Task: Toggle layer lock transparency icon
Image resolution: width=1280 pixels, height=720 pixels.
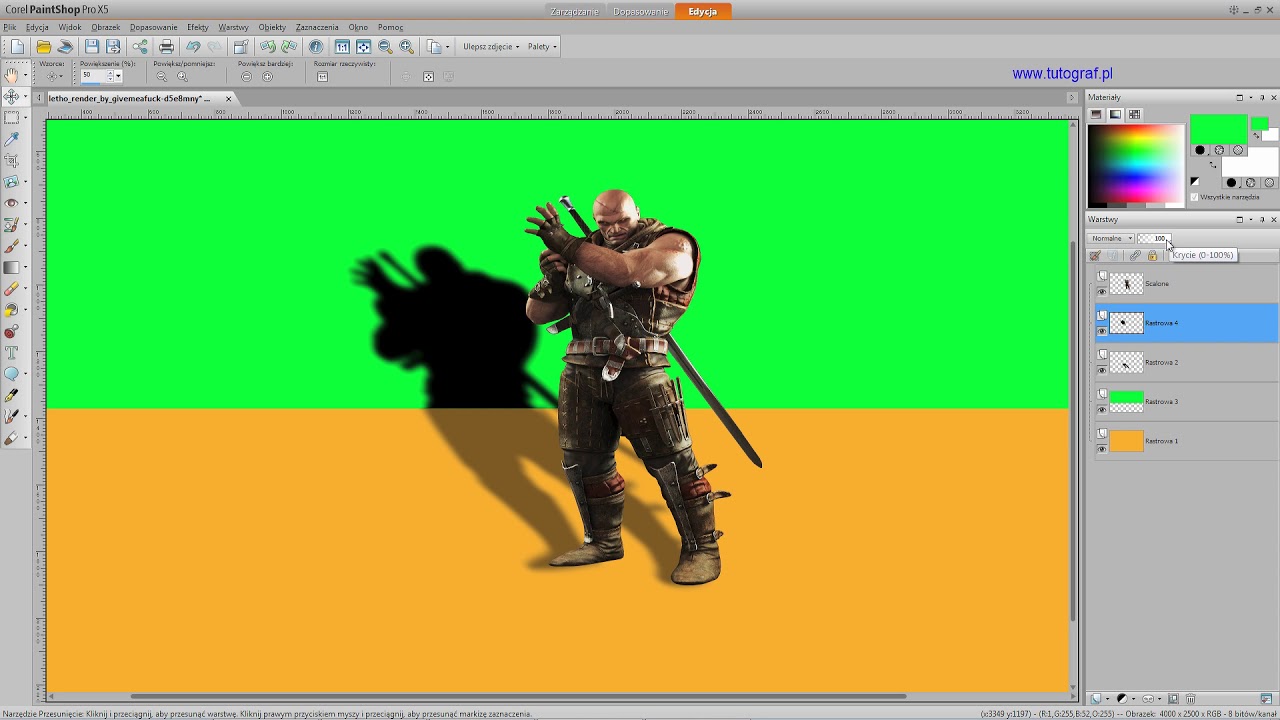Action: click(x=1152, y=256)
